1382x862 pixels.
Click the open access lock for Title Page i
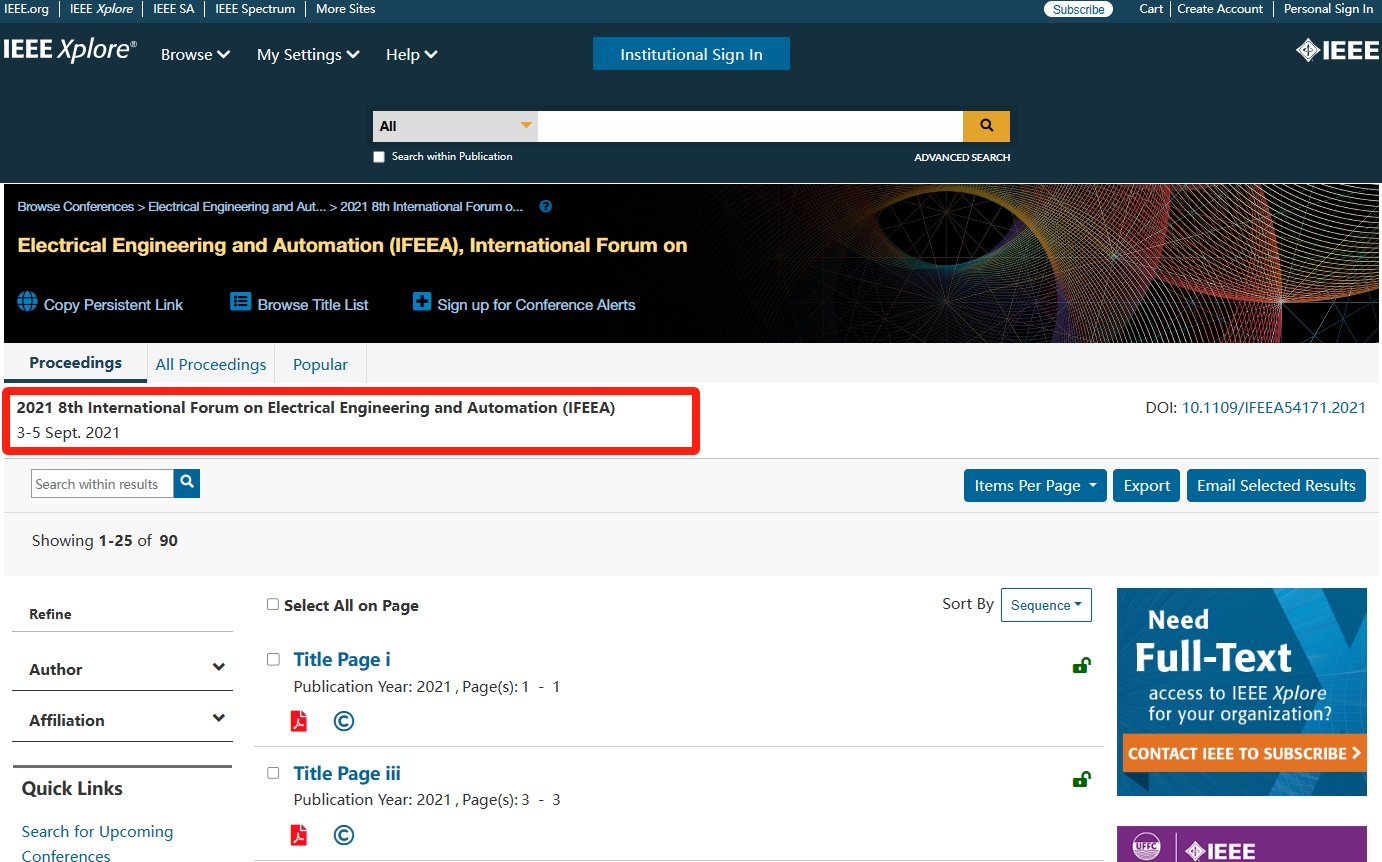pyautogui.click(x=1081, y=665)
